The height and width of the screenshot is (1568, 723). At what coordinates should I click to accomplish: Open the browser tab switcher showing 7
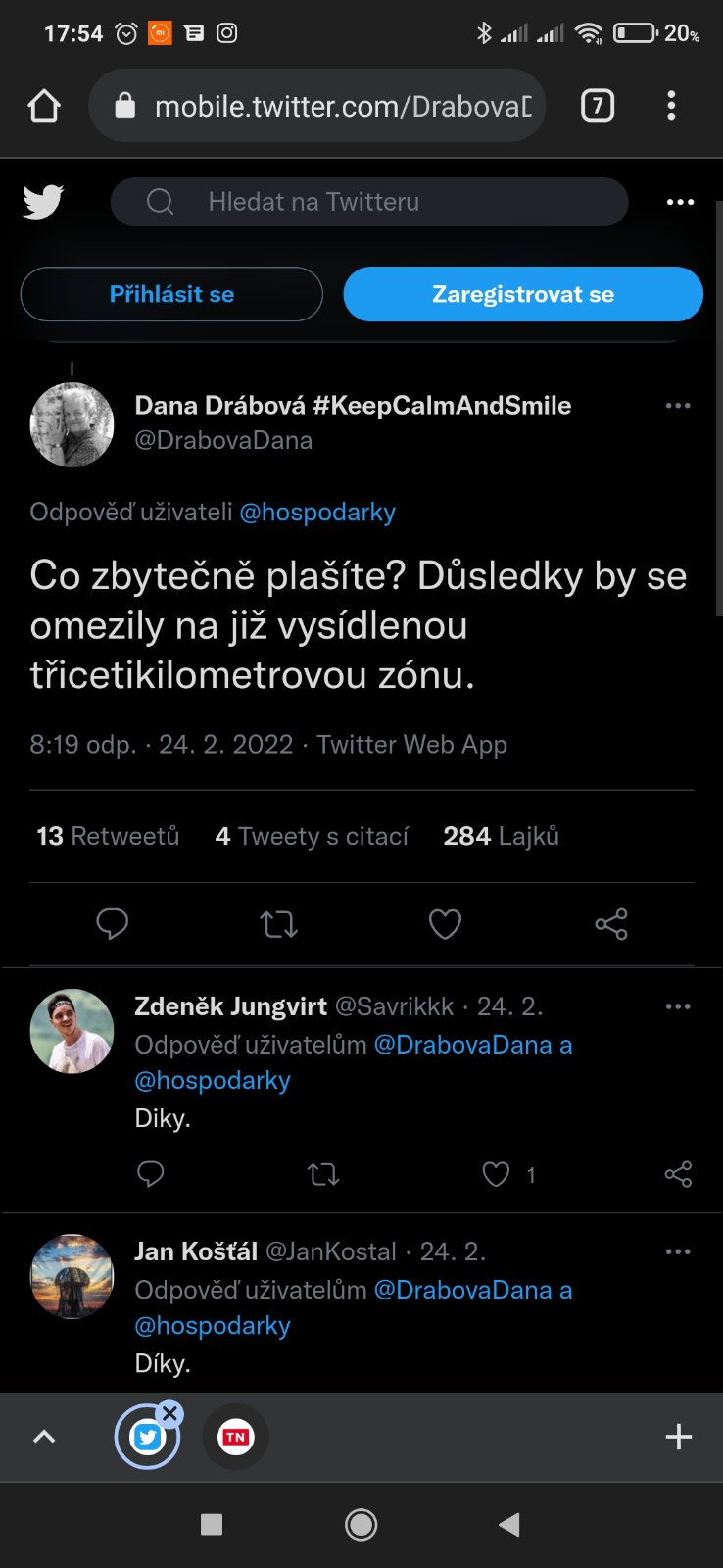tap(598, 105)
